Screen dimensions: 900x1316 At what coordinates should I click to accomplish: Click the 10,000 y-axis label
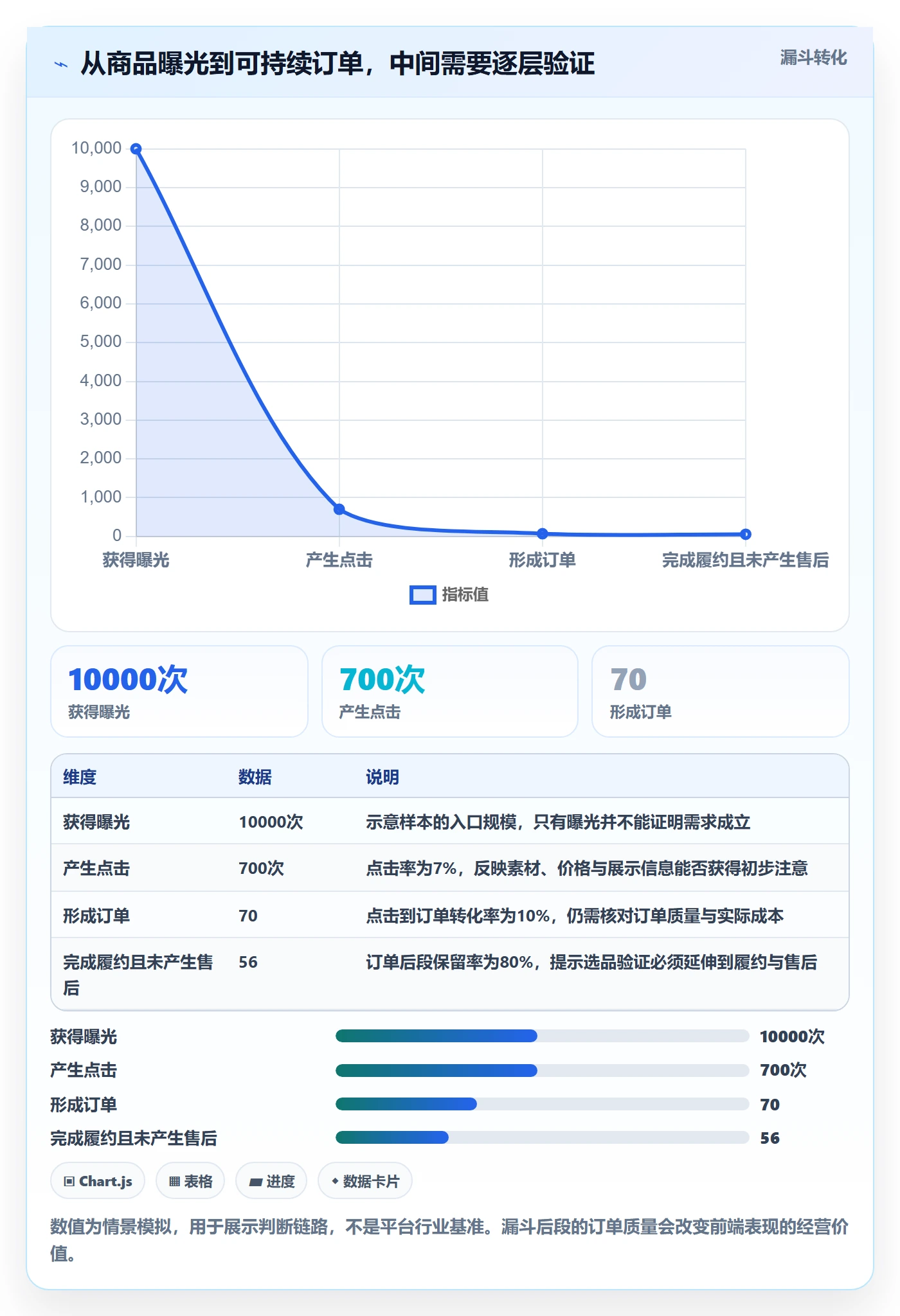pos(96,148)
